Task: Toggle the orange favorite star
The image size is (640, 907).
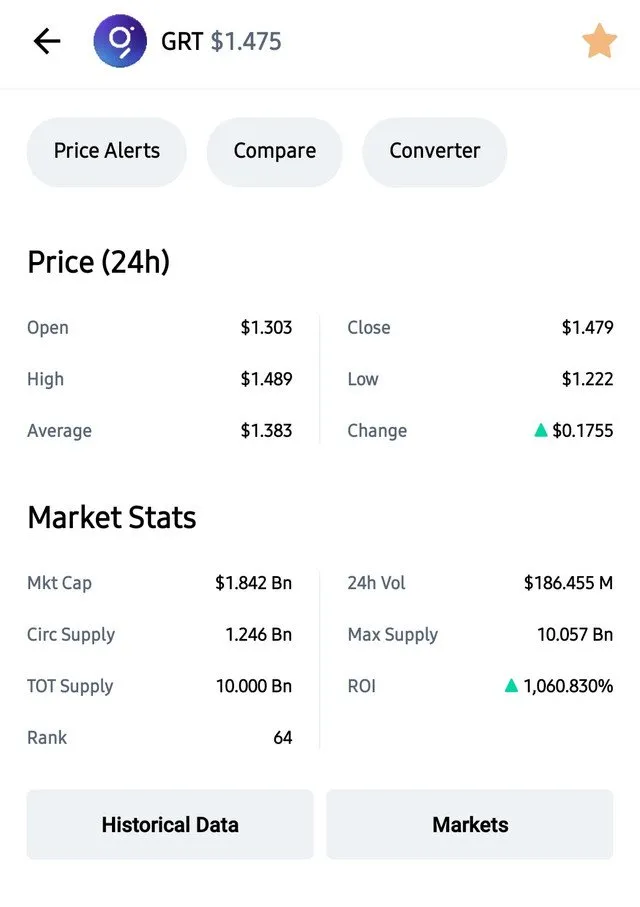Action: pyautogui.click(x=599, y=41)
